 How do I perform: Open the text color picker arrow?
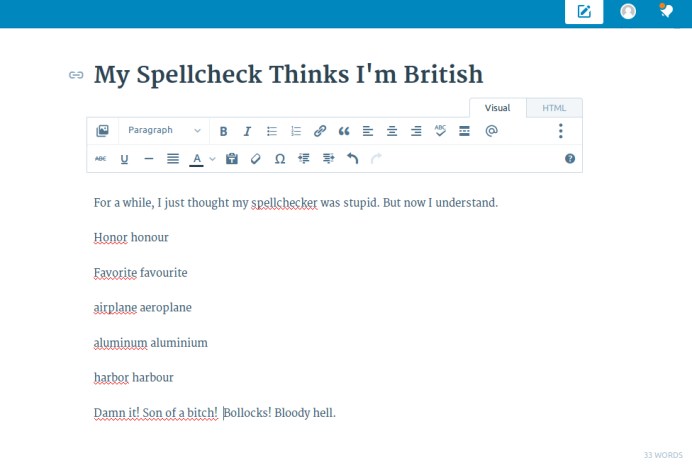pos(212,159)
